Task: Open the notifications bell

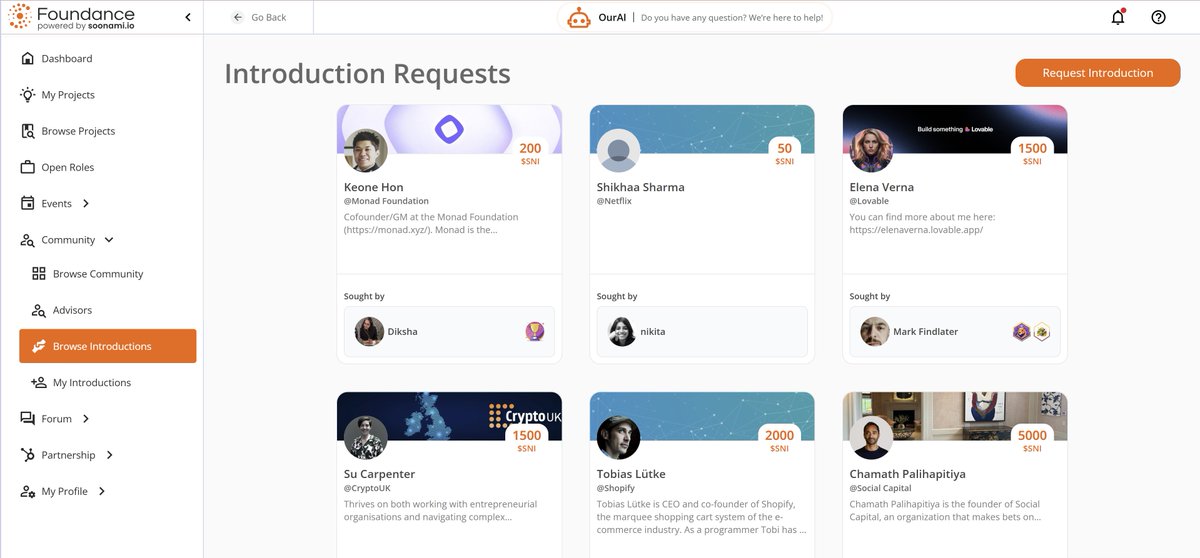Action: pyautogui.click(x=1118, y=17)
